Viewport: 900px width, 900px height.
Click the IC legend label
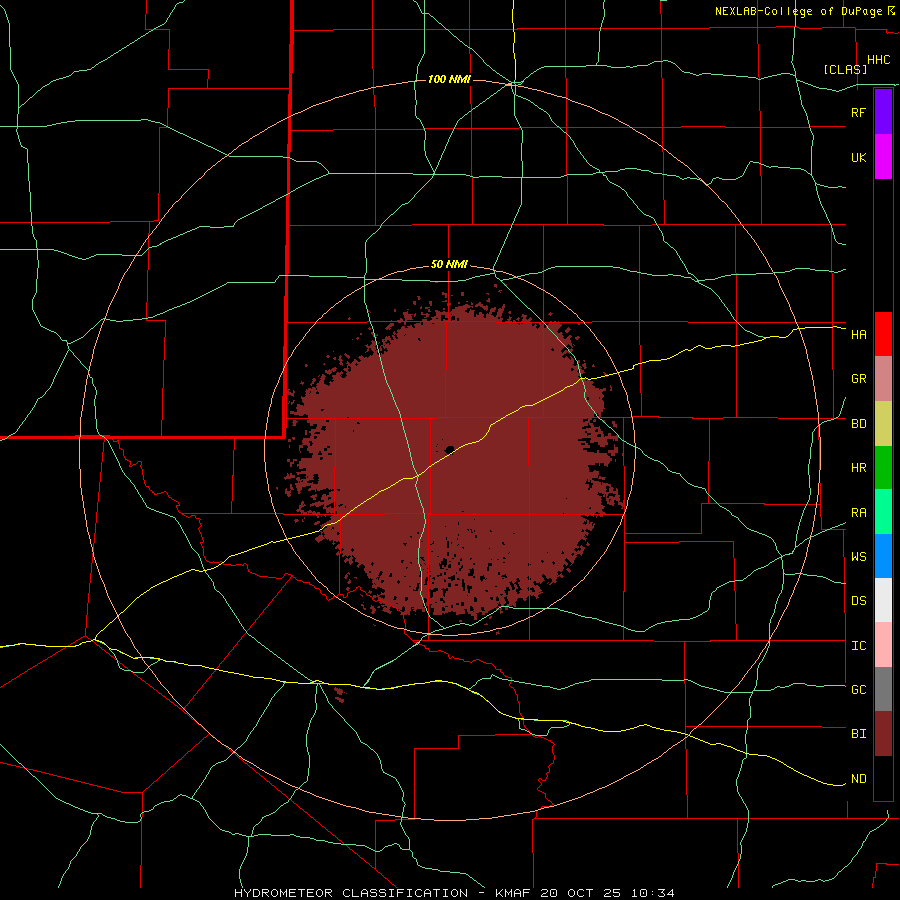coord(858,646)
